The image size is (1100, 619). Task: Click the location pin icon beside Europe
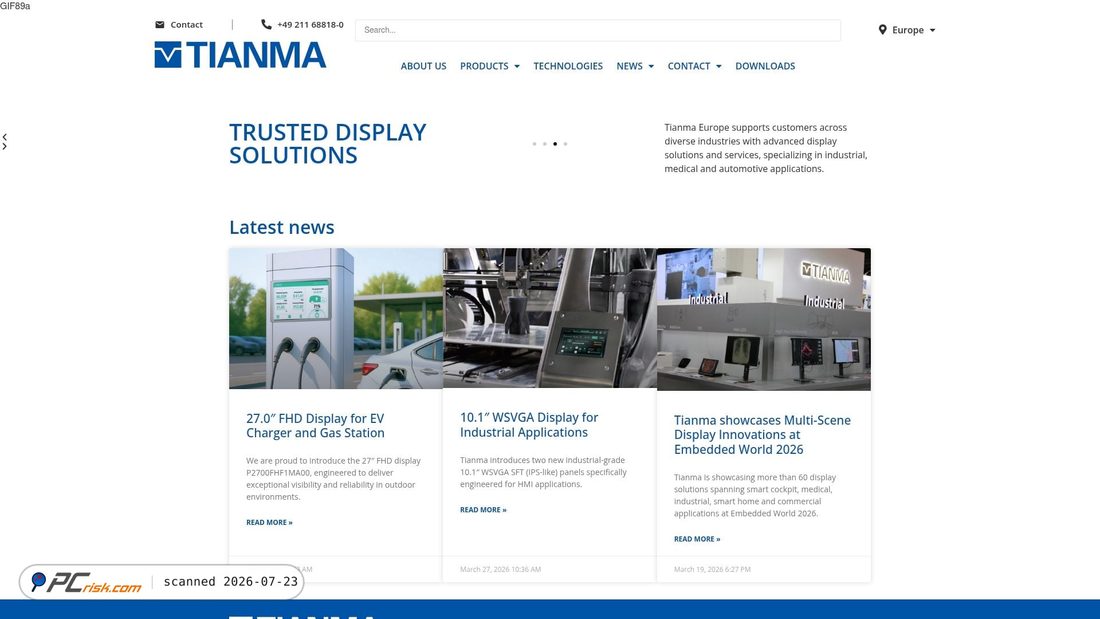(883, 29)
